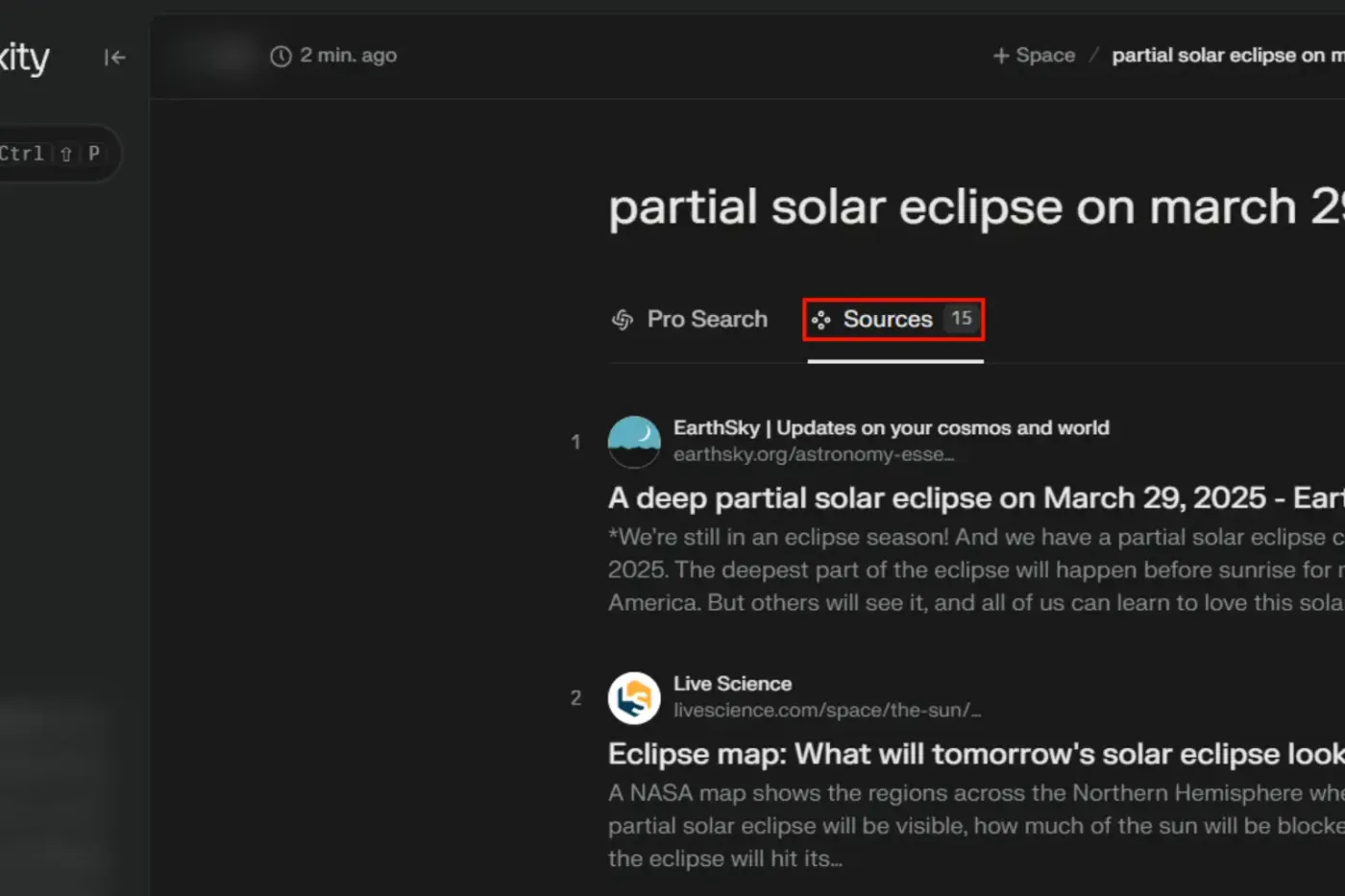Switch to the Pro Search tab
The width and height of the screenshot is (1345, 896).
click(x=690, y=320)
